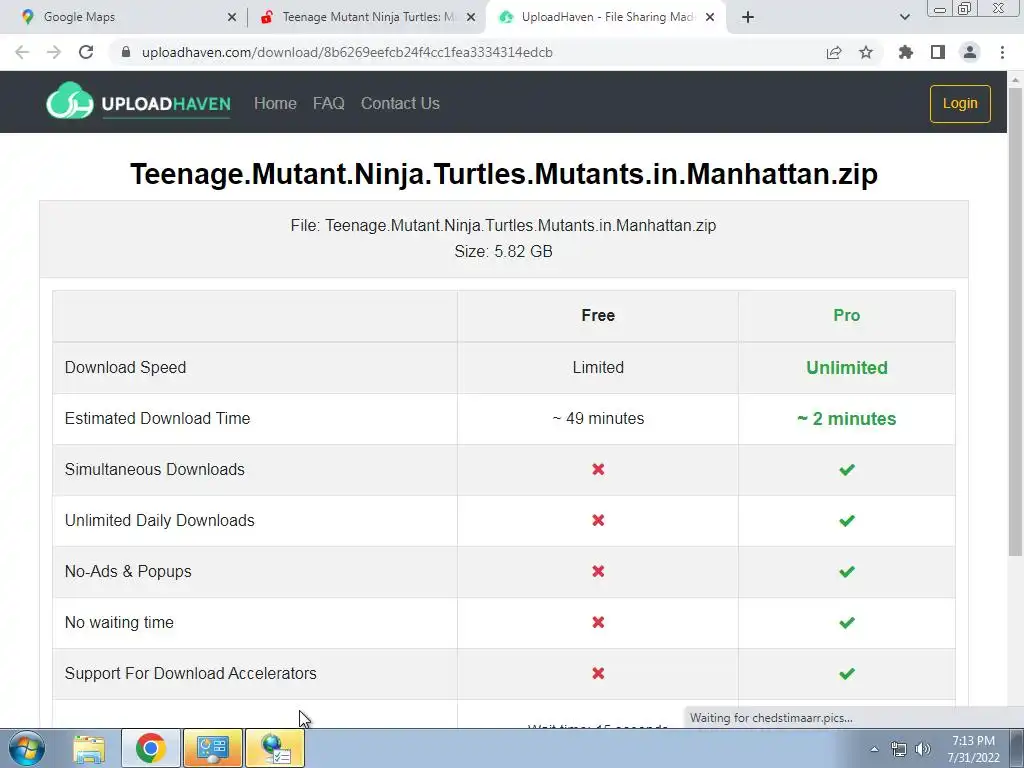Open the Chrome profile avatar
The width and height of the screenshot is (1024, 768).
pos(970,52)
